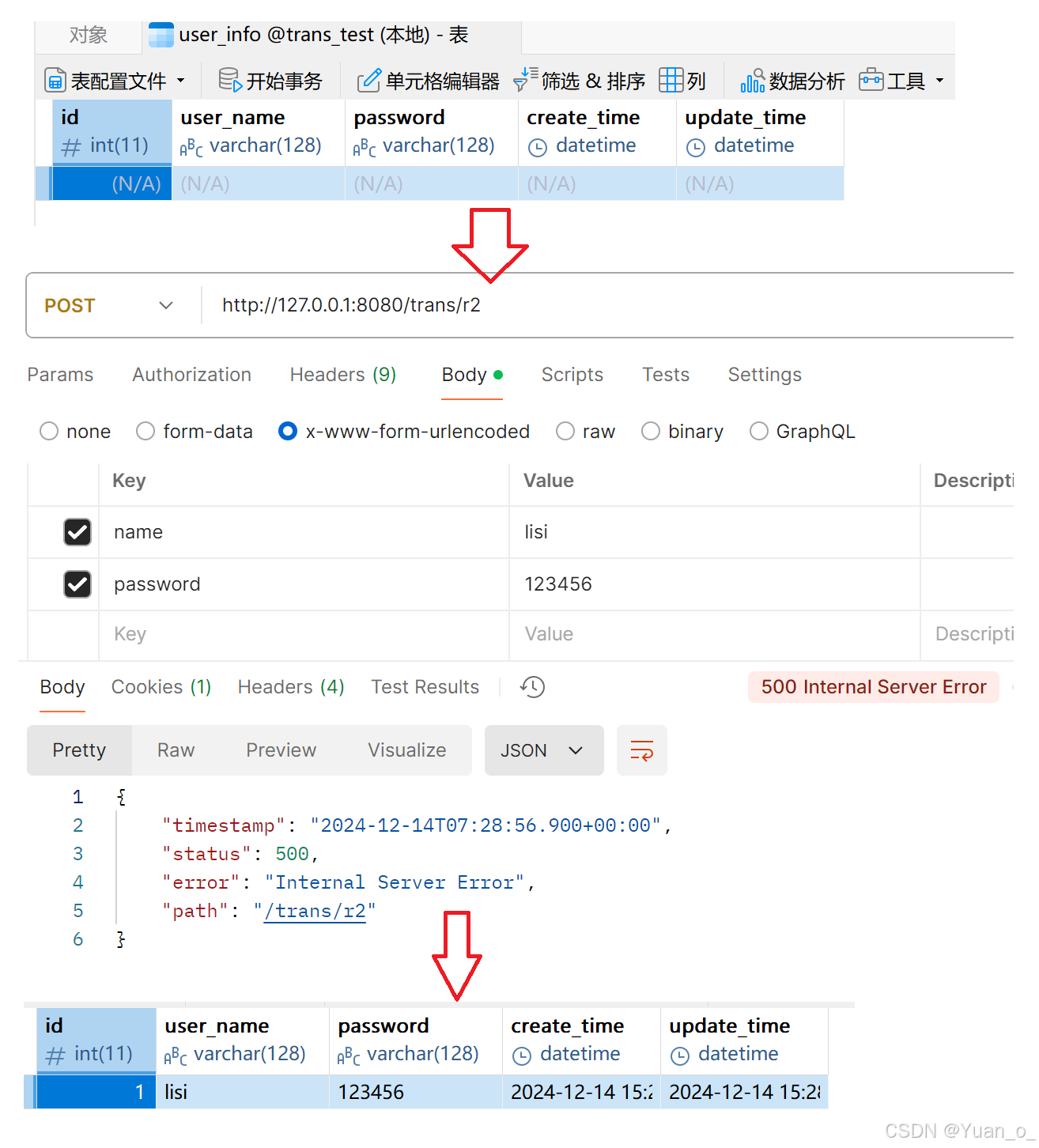Toggle the wrap response lines icon
Image resolution: width=1039 pixels, height=1148 pixels.
tap(641, 750)
